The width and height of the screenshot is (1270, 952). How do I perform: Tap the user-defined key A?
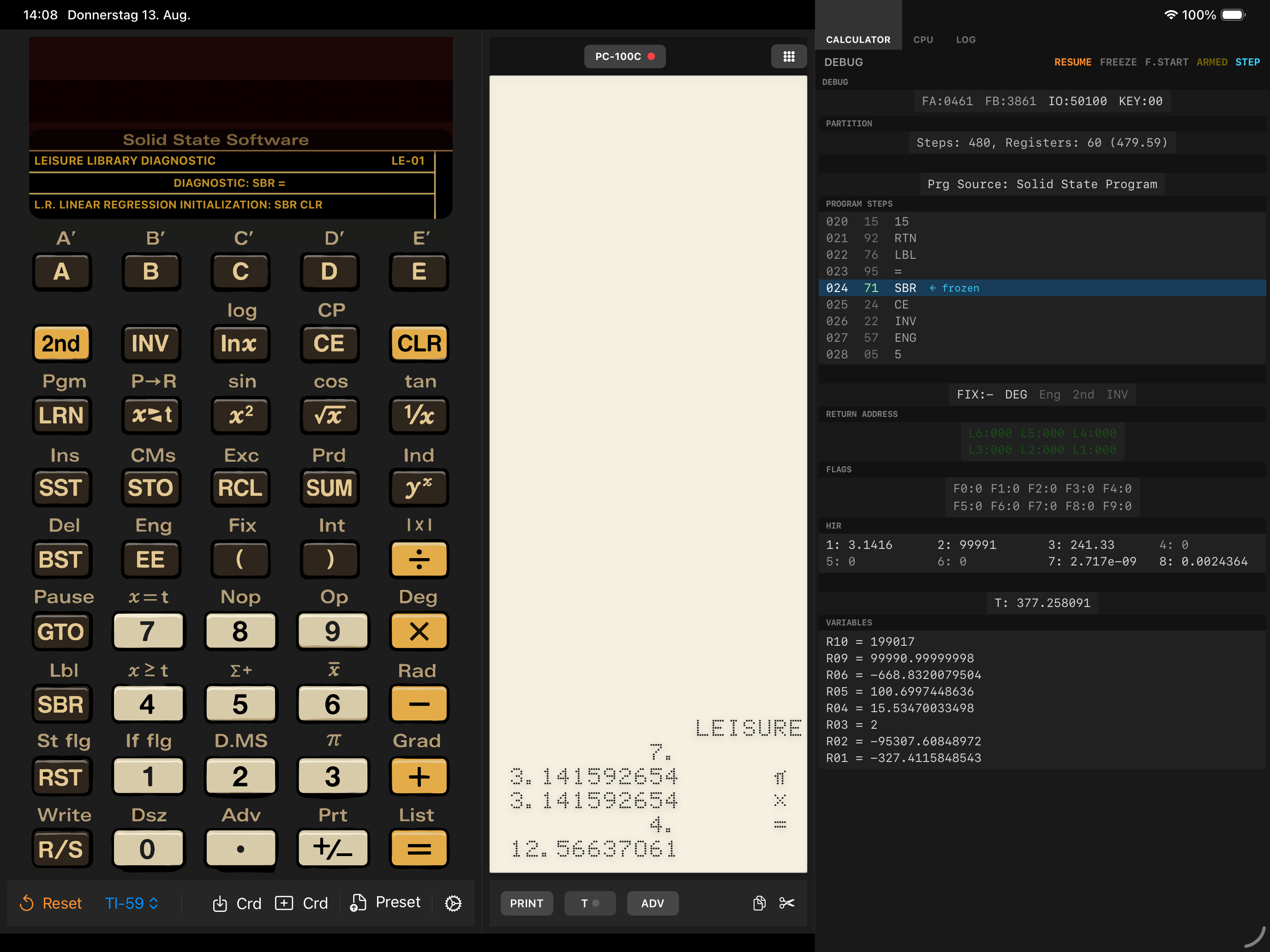point(62,271)
